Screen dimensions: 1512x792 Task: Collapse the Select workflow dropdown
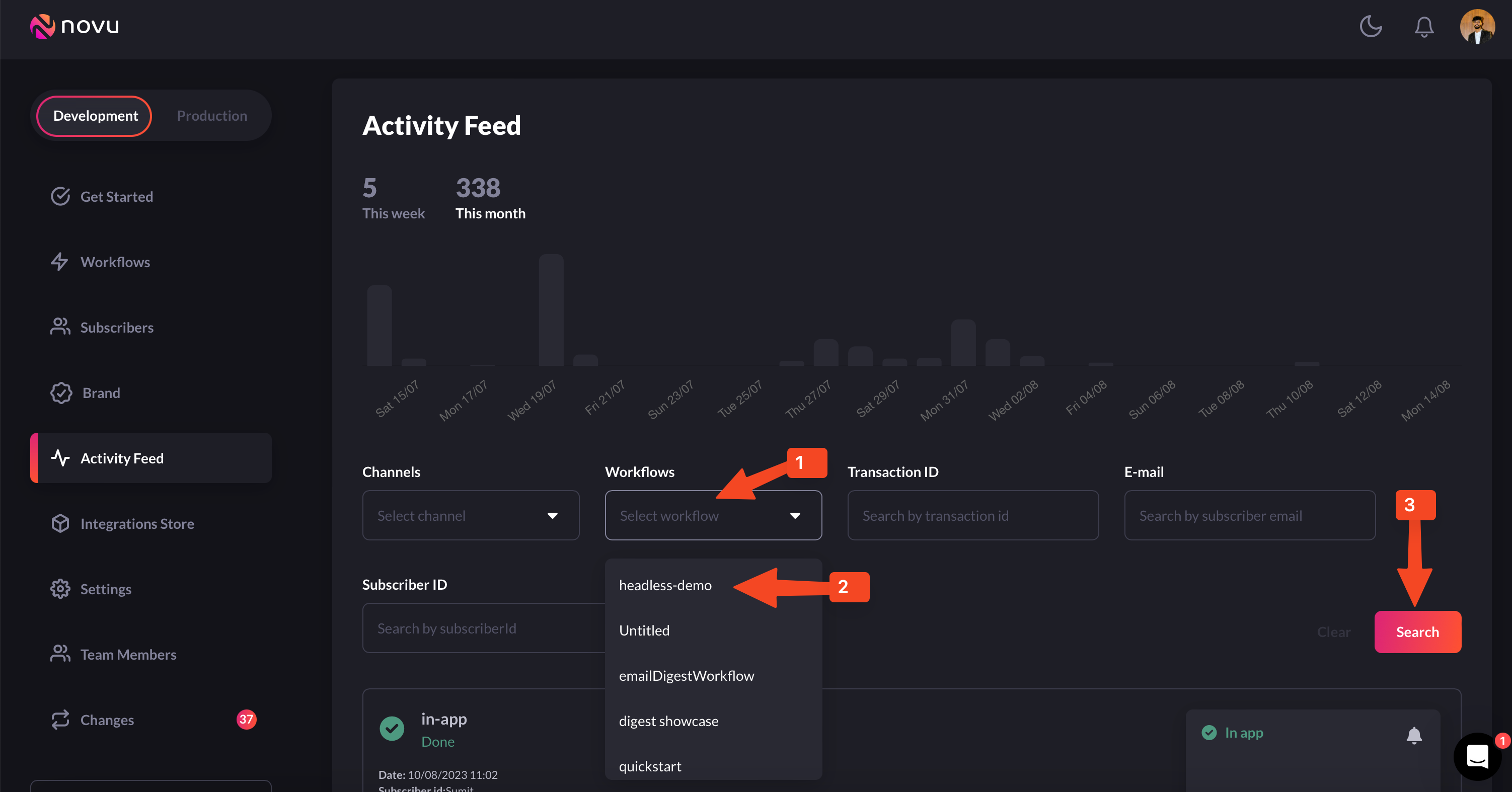coord(713,515)
